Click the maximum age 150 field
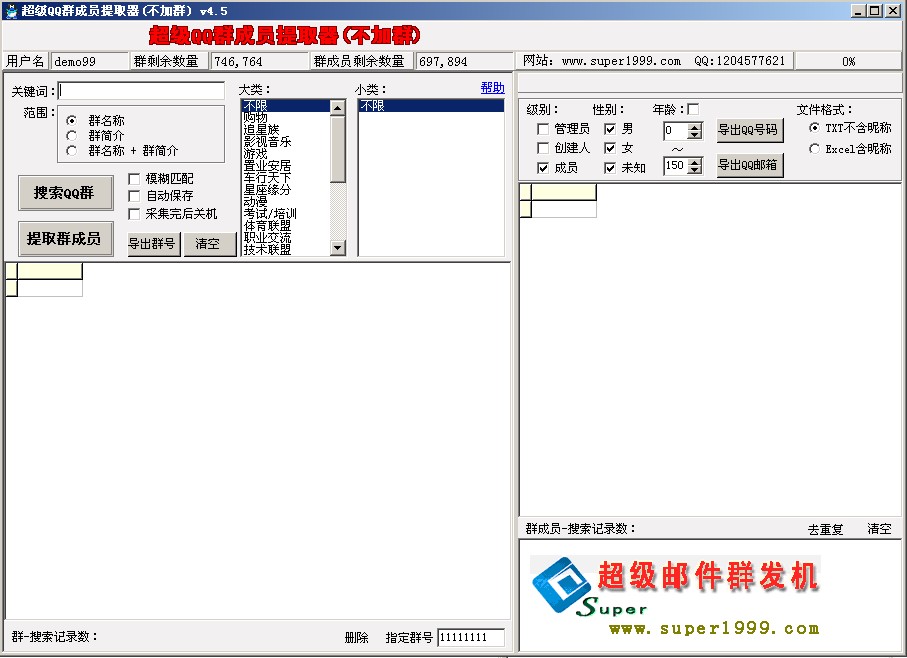Viewport: 907px width, 658px height. (675, 166)
